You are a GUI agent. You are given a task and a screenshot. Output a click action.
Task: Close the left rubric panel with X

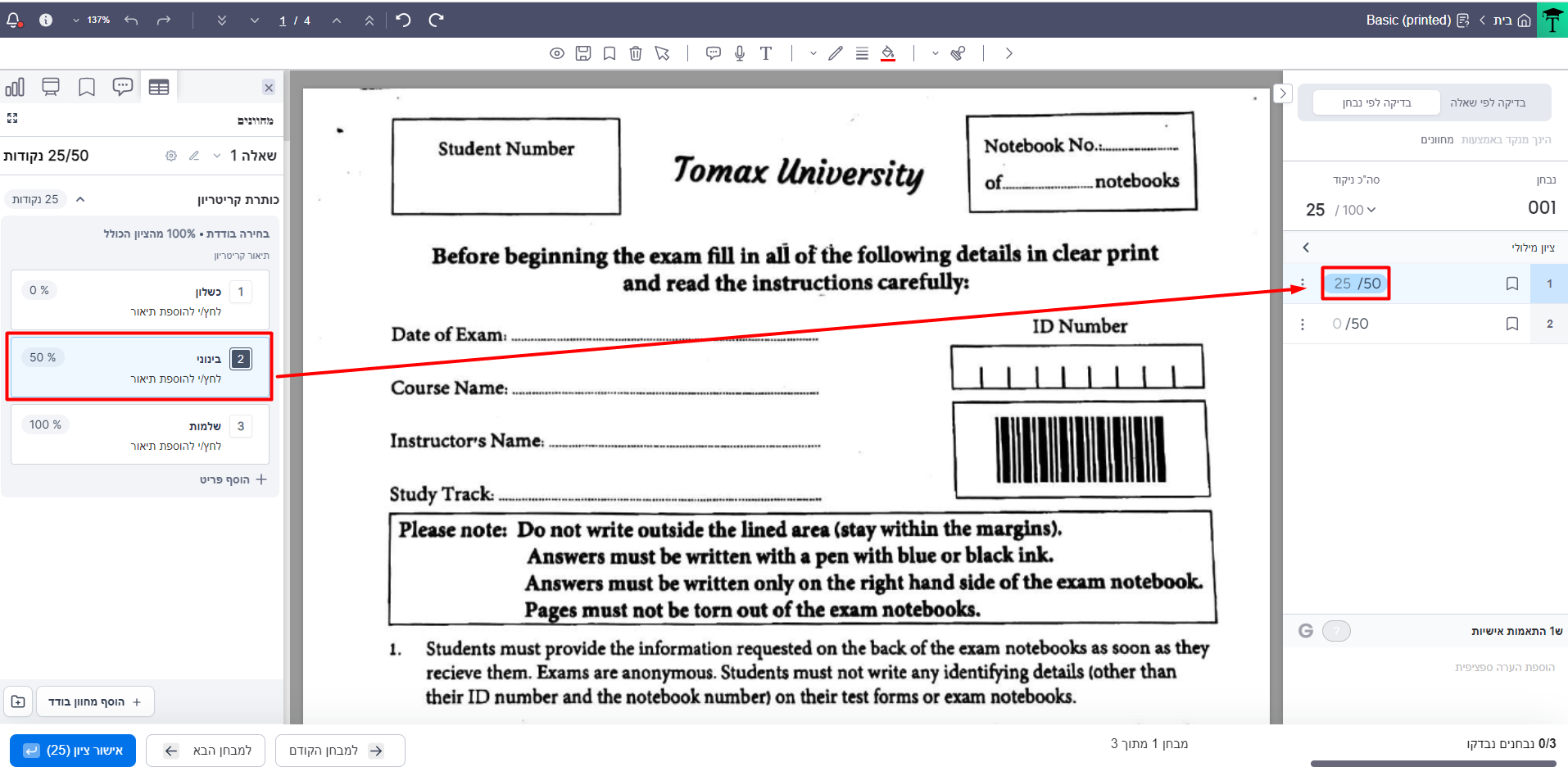click(x=269, y=88)
